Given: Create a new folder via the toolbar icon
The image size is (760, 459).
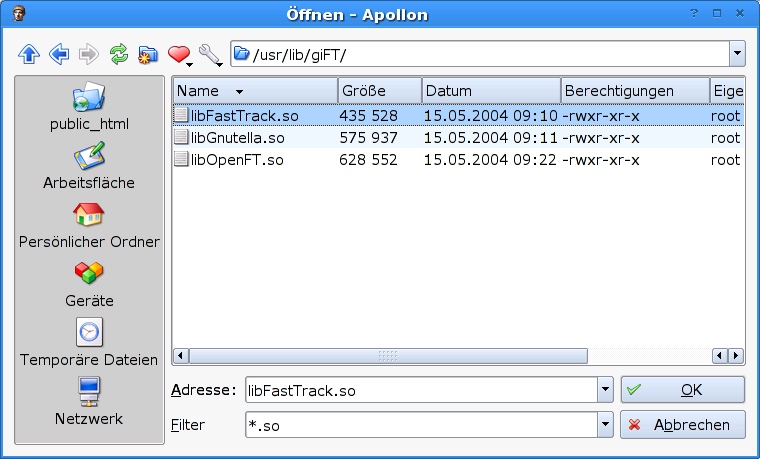Looking at the screenshot, I should [148, 54].
